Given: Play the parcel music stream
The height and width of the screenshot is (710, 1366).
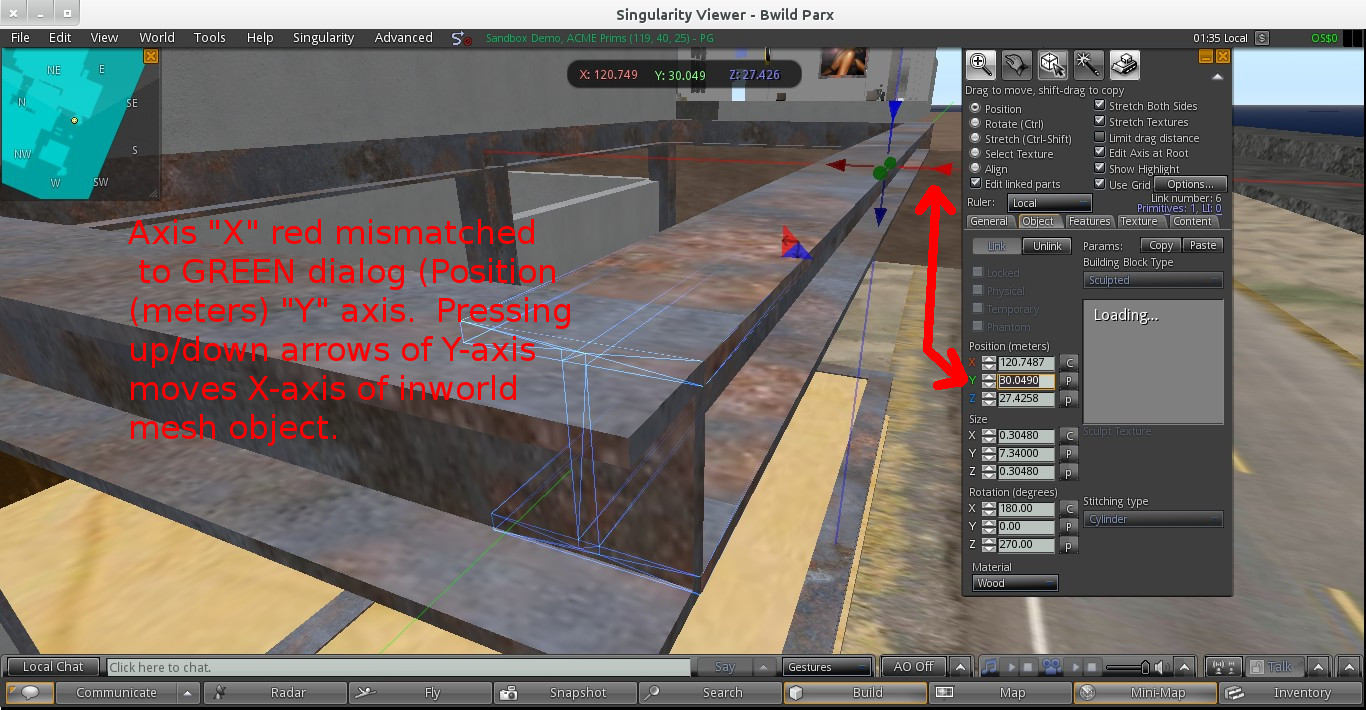Looking at the screenshot, I should 1010,667.
